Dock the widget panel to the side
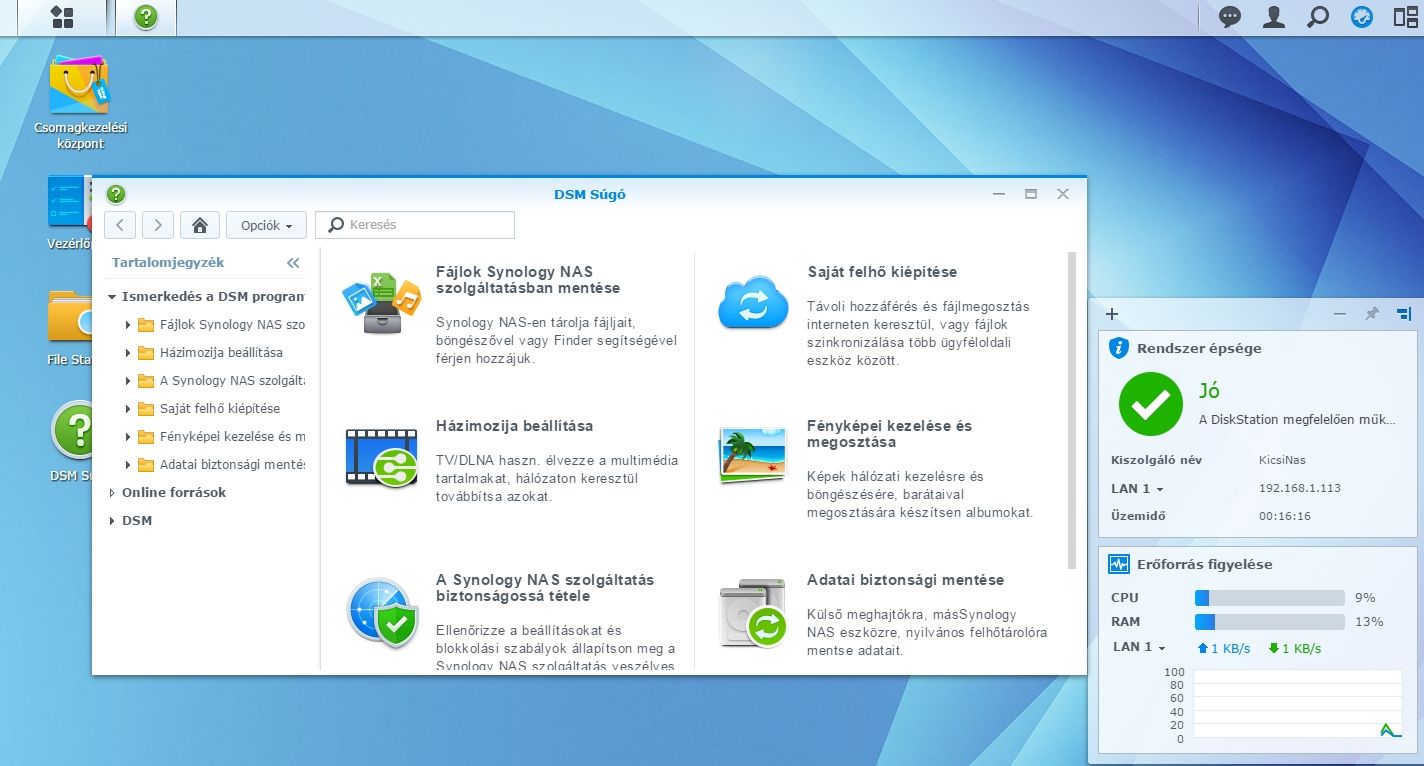 (x=1404, y=314)
